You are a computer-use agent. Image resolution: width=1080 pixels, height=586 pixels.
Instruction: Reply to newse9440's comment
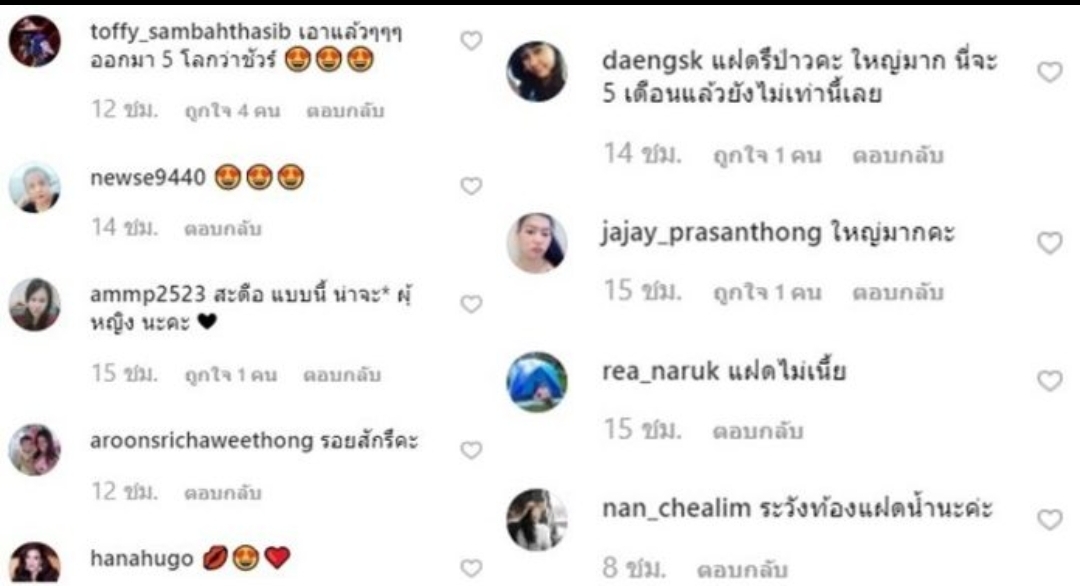222,228
